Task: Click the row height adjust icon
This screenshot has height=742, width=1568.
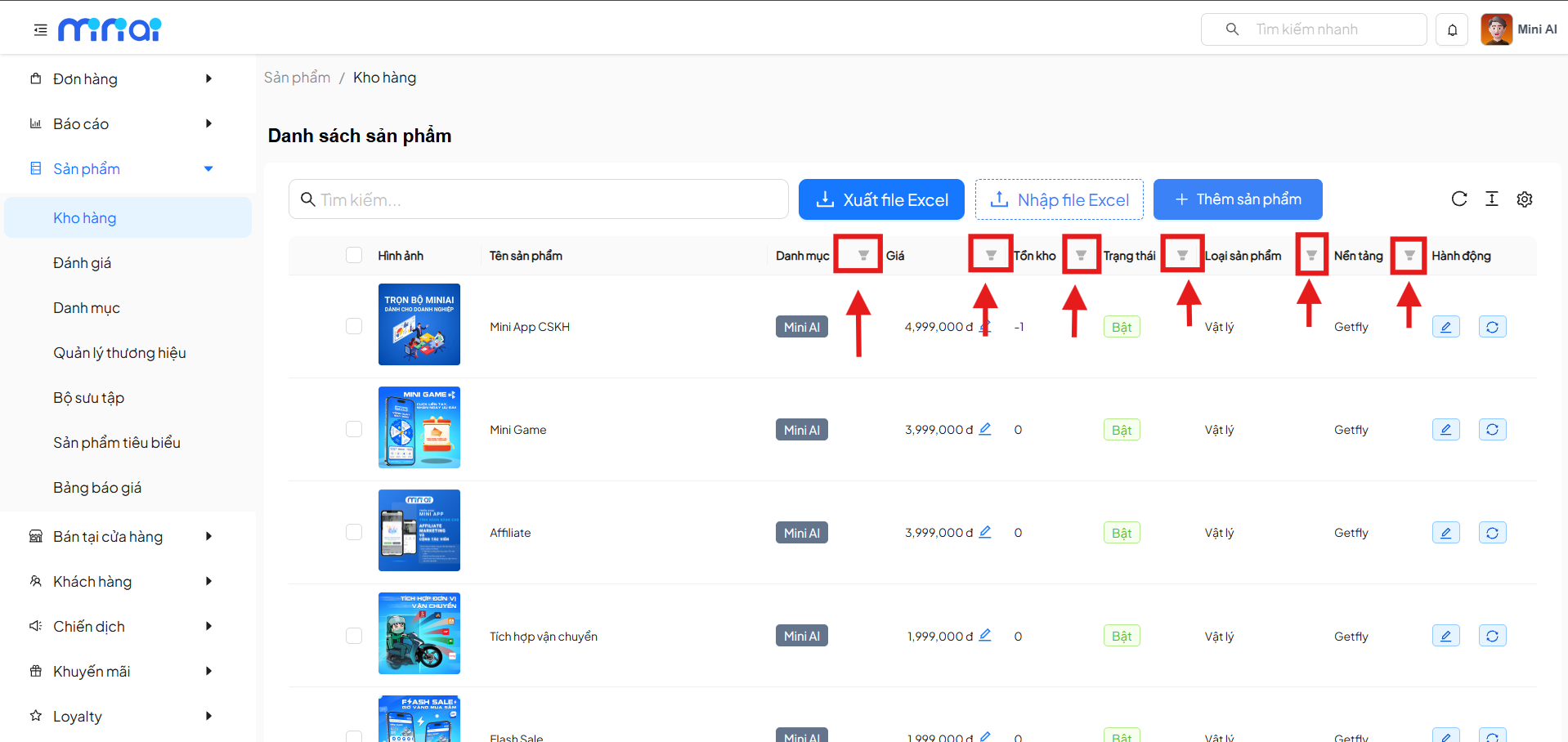Action: pos(1492,199)
